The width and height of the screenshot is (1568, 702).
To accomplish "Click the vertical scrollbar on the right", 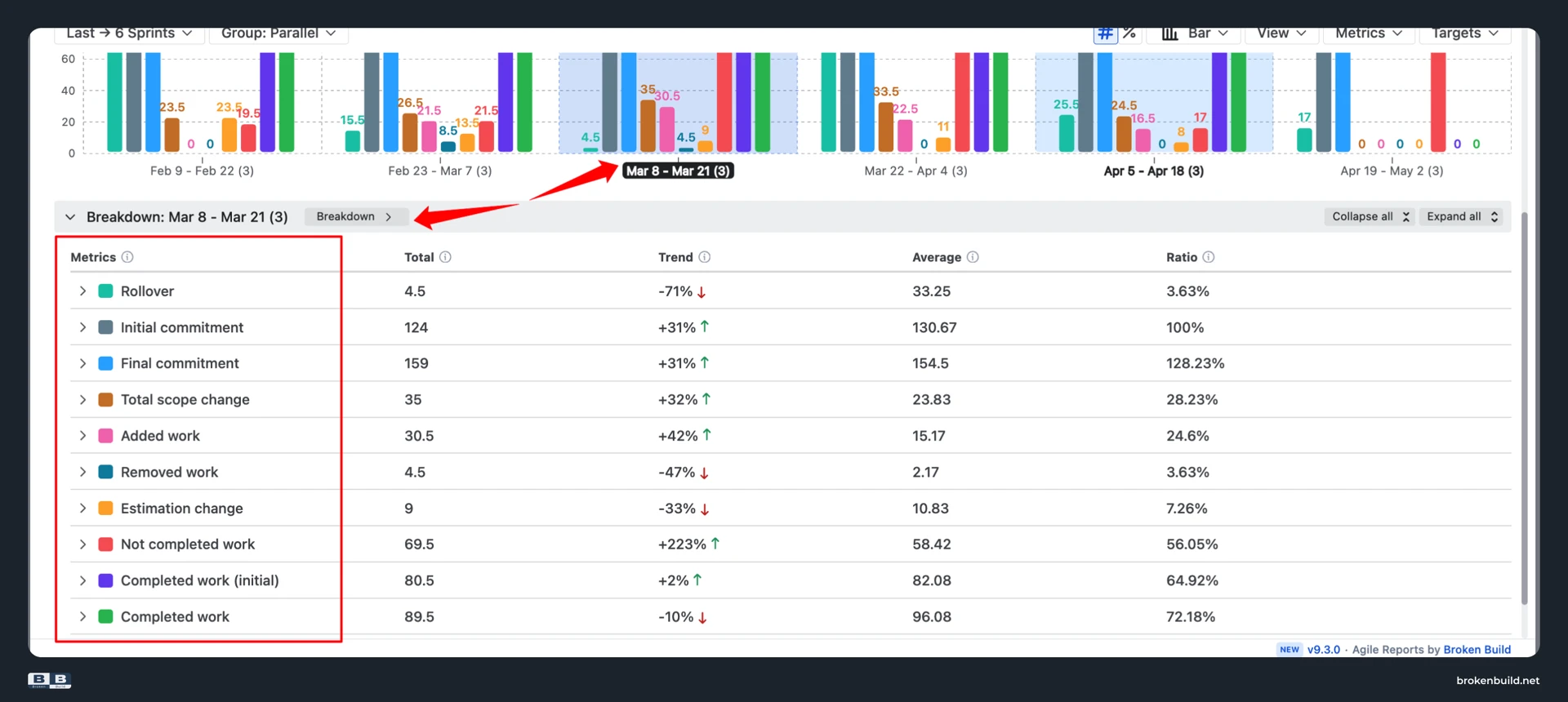I will pyautogui.click(x=1524, y=408).
